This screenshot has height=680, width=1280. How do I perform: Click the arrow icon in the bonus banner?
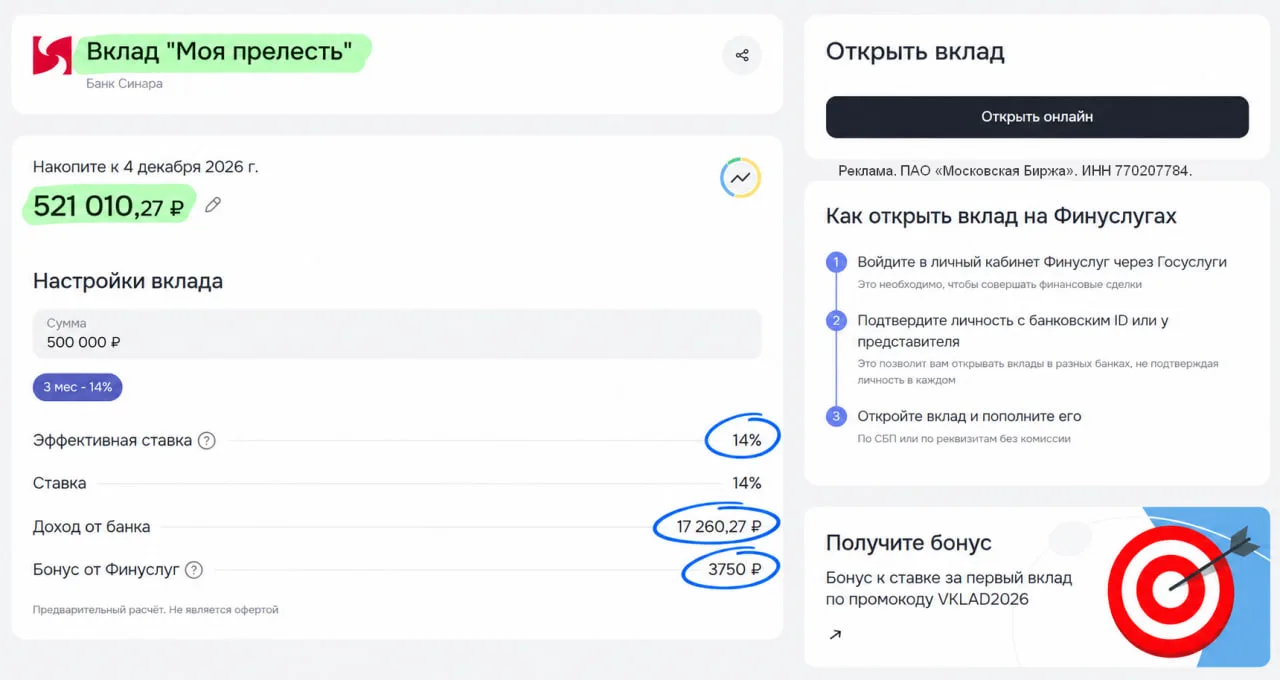[835, 634]
